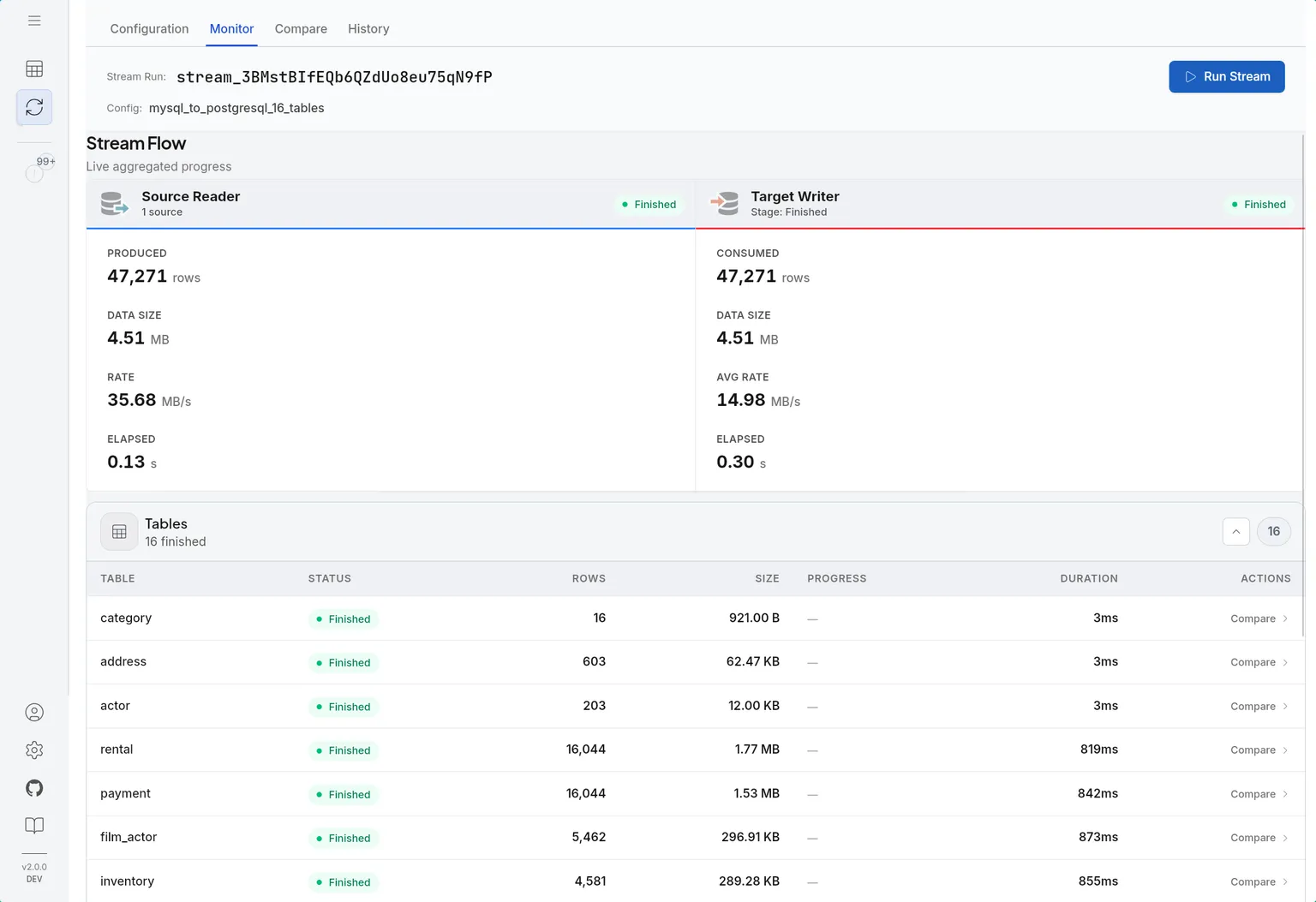Click the v2.0.0 DEV version label

coord(34,873)
